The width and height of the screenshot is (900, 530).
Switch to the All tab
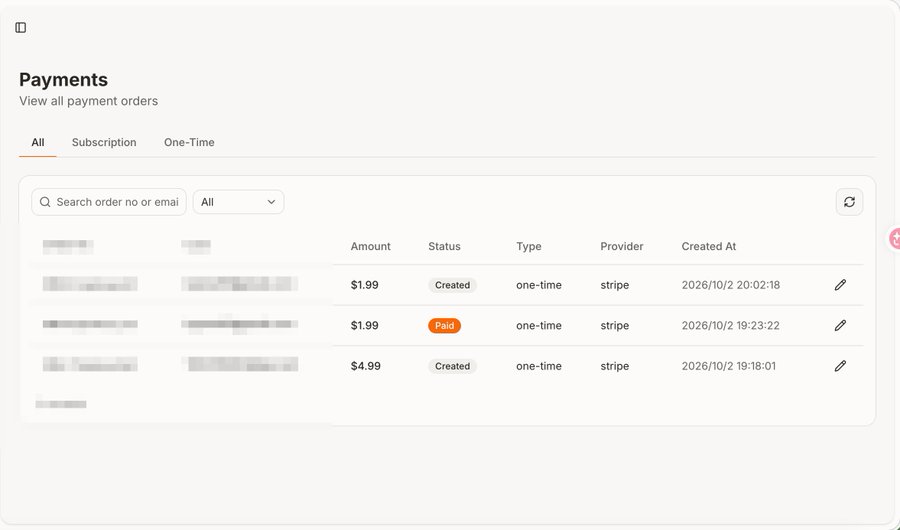tap(38, 142)
